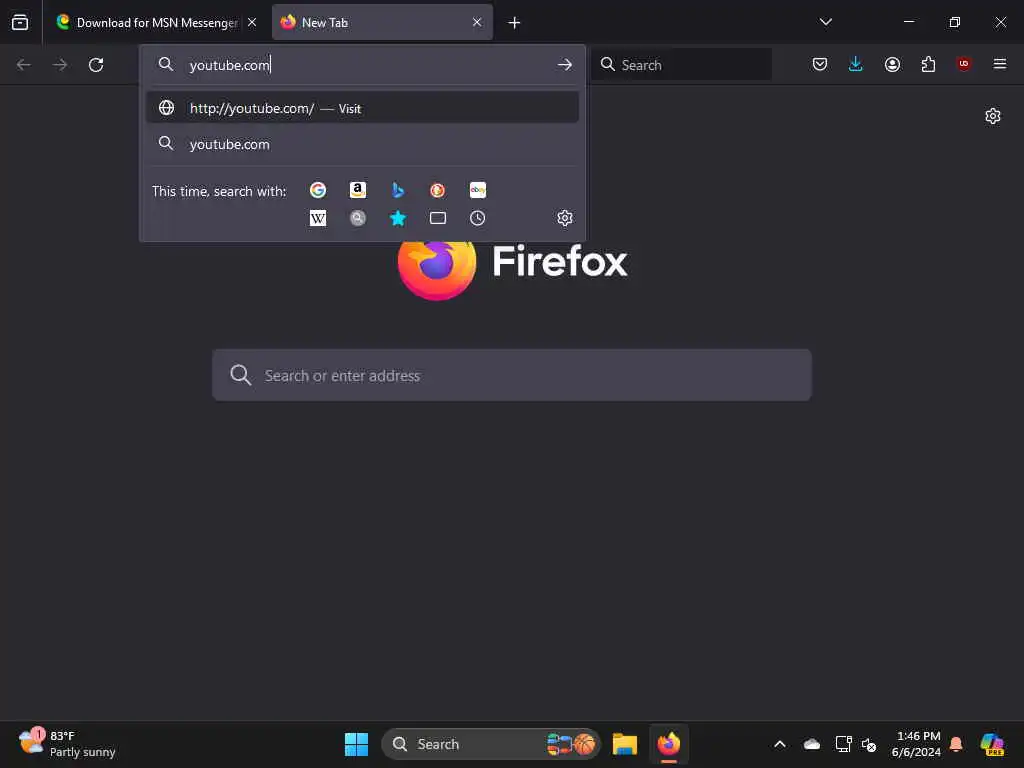Show hidden system tray icons
This screenshot has height=768, width=1024.
780,744
